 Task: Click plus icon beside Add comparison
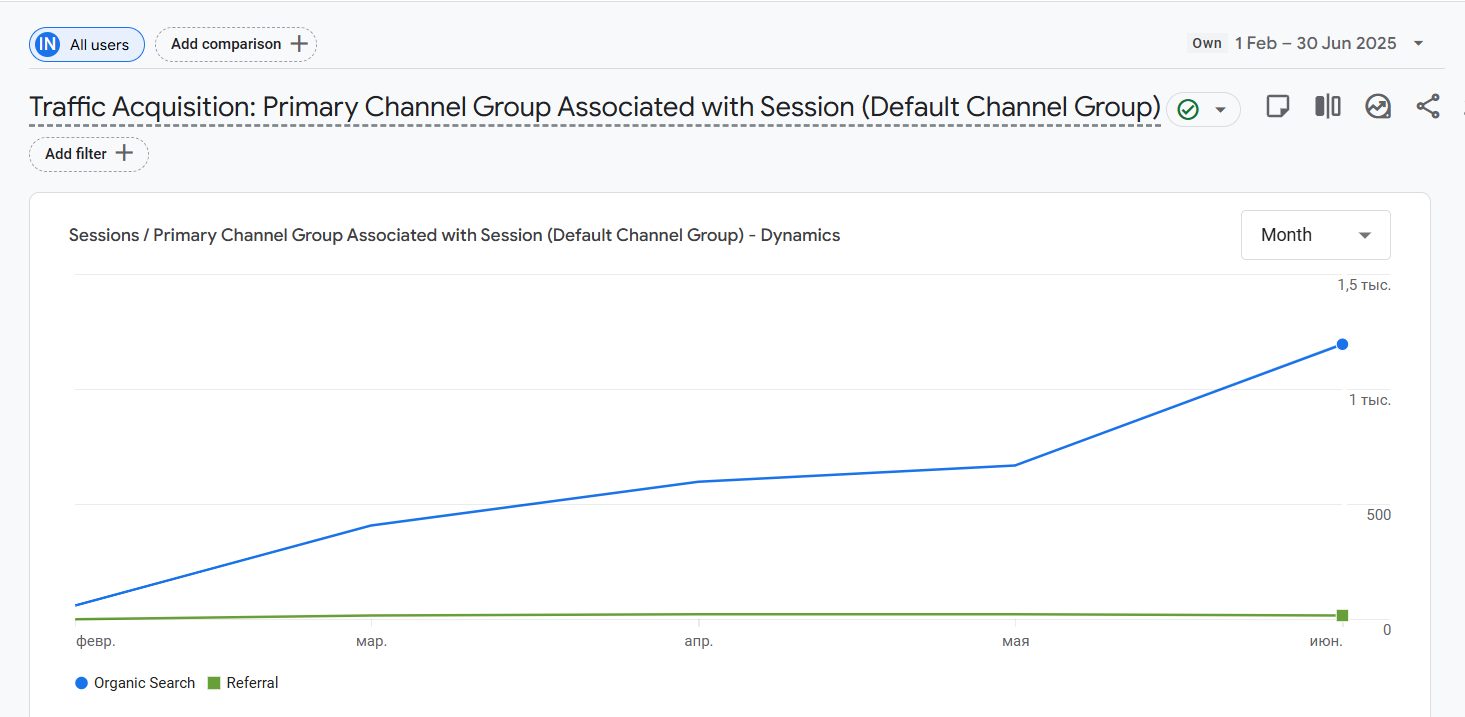(x=299, y=44)
